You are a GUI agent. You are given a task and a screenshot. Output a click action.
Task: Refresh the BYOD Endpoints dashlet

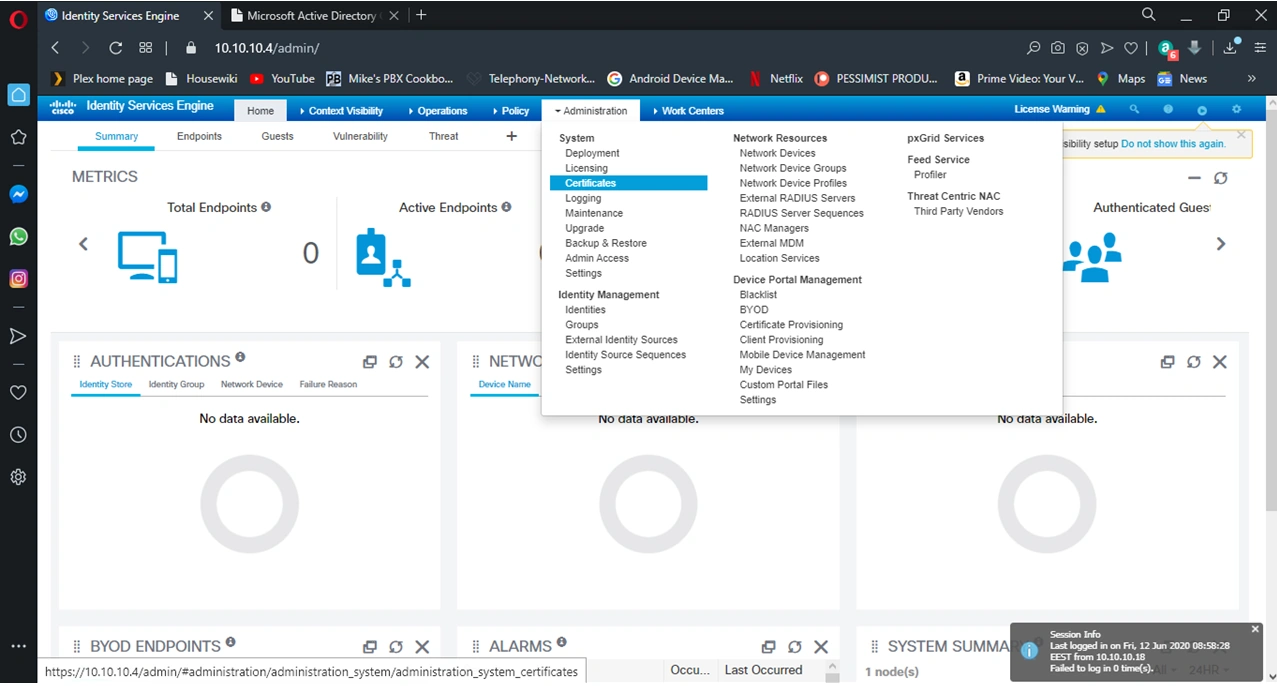tap(396, 647)
